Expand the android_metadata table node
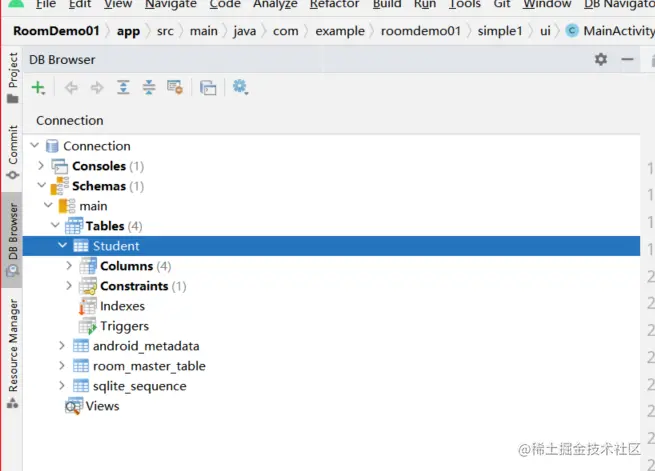Image resolution: width=655 pixels, height=471 pixels. [x=62, y=346]
